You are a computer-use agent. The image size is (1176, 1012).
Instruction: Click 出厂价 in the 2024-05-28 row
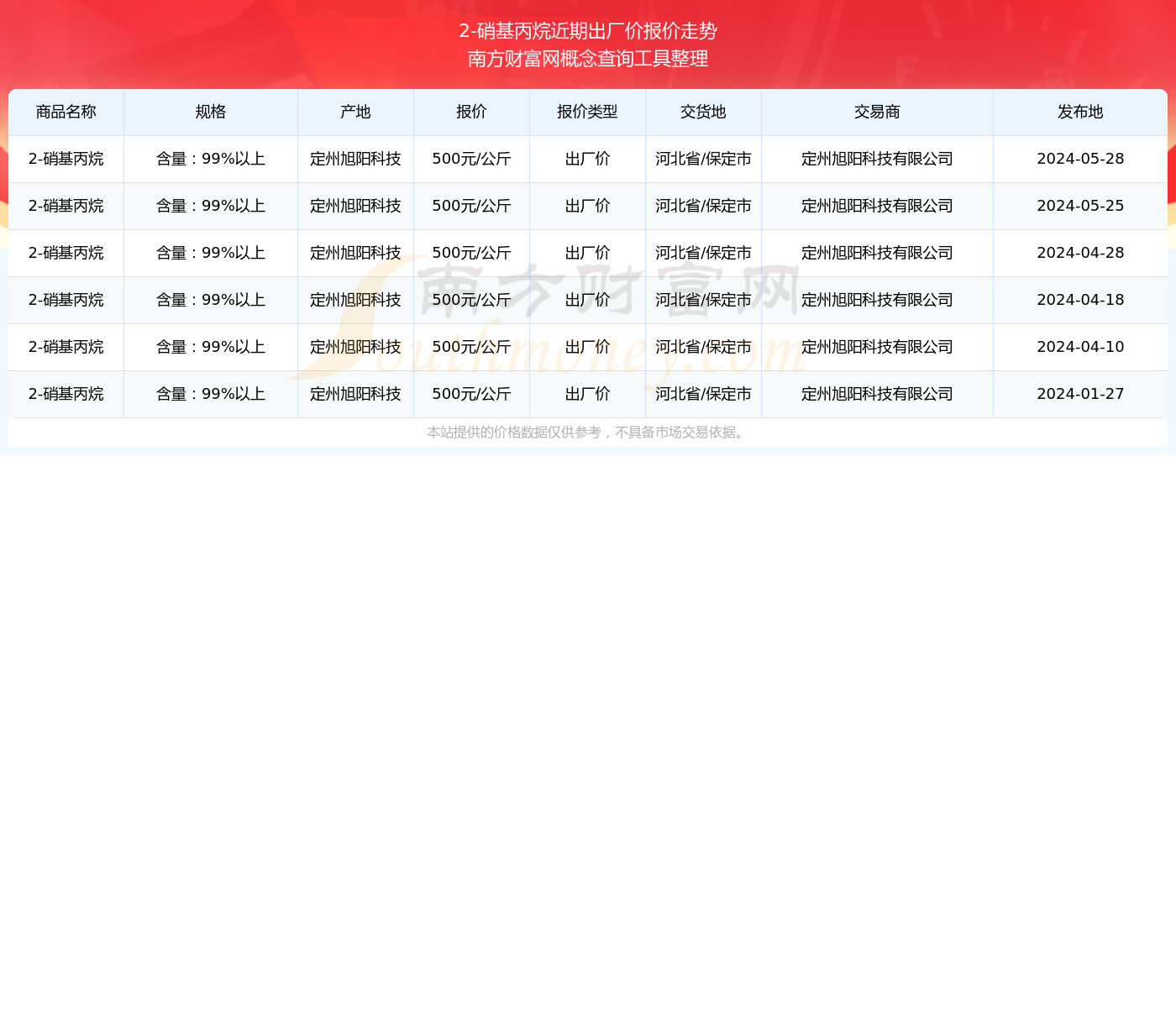(x=587, y=159)
